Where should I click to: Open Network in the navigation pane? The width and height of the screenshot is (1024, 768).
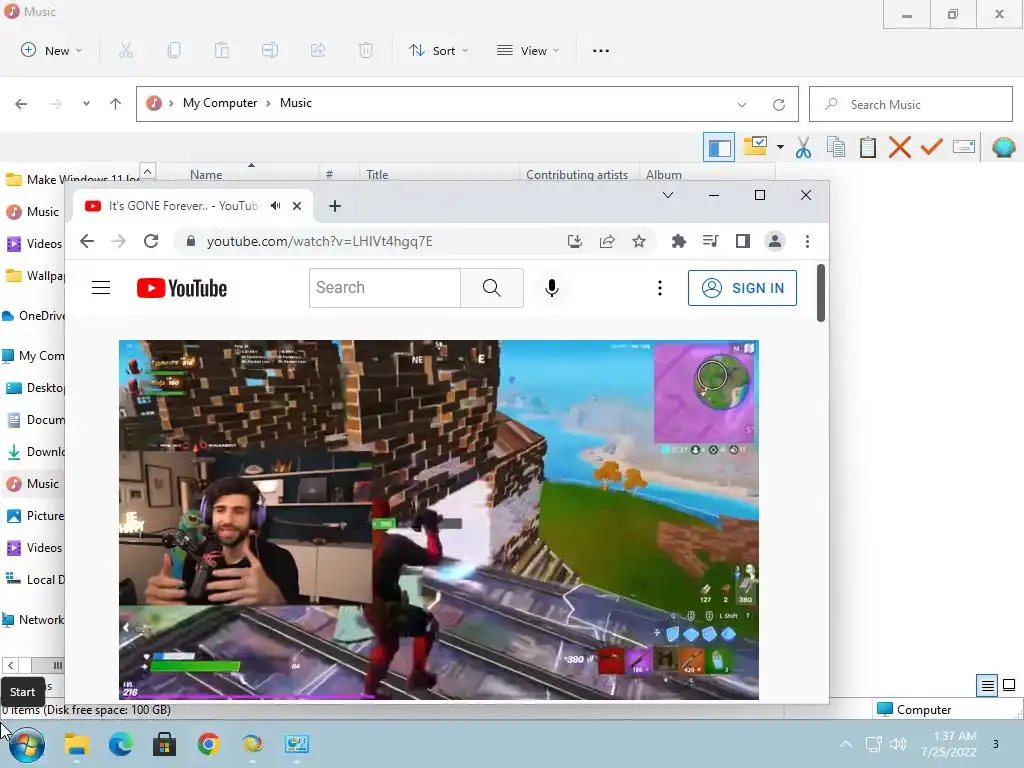pyautogui.click(x=33, y=620)
